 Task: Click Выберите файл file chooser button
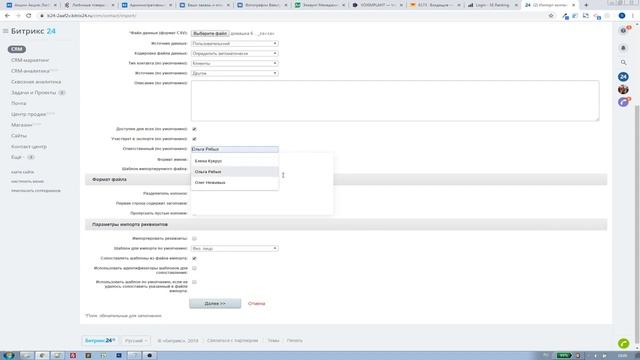point(210,33)
